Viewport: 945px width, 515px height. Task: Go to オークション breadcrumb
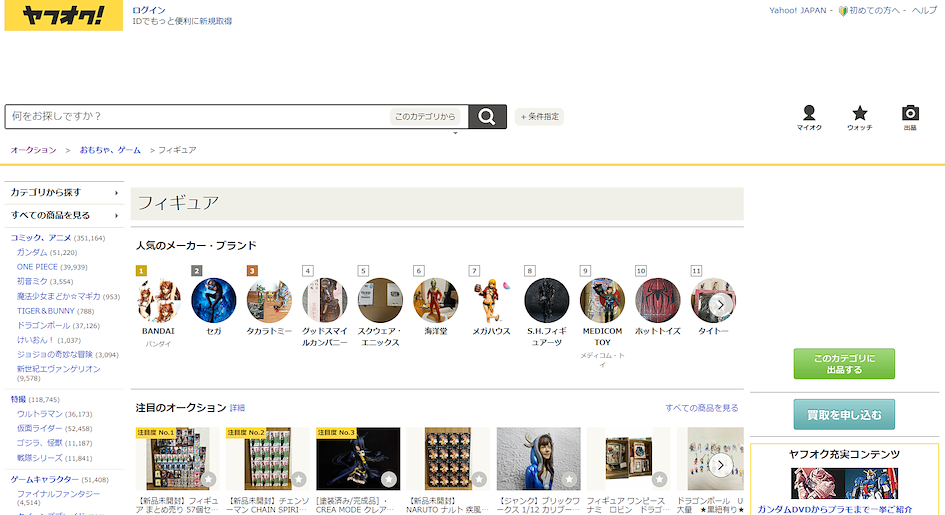(x=34, y=150)
